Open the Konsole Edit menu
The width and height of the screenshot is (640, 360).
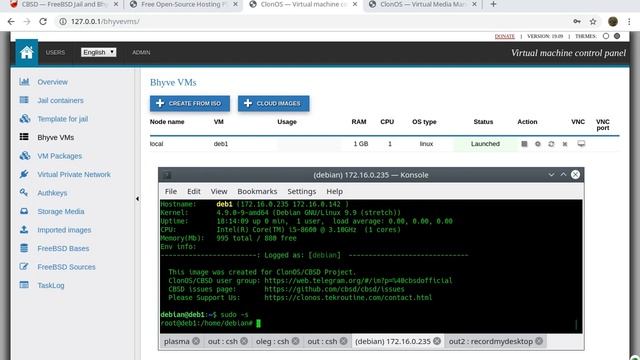point(193,191)
